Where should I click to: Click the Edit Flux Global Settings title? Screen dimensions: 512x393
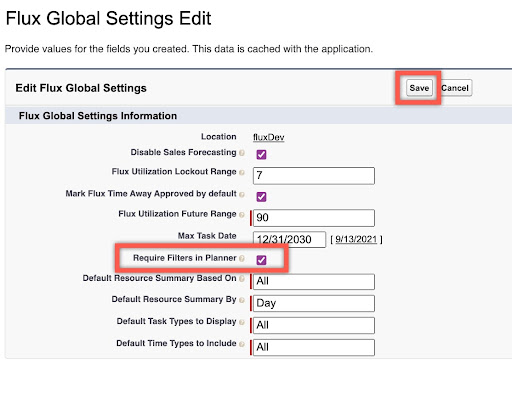pos(81,88)
